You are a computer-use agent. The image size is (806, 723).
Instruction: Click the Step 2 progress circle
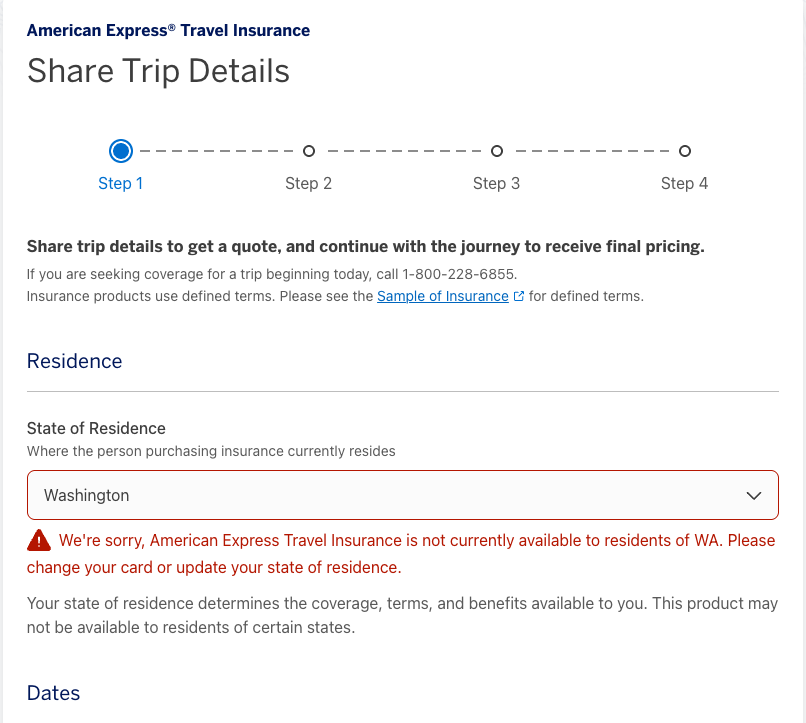pos(309,151)
